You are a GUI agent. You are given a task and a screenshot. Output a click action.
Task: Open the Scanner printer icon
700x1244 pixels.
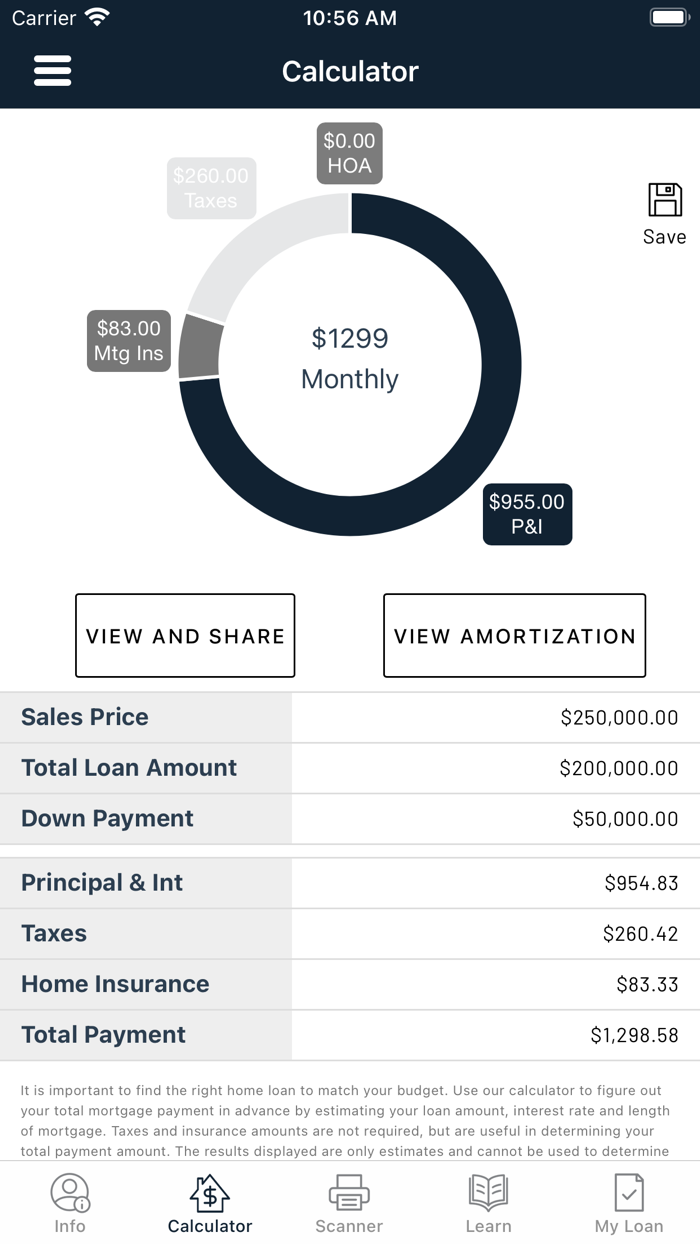pos(349,1192)
